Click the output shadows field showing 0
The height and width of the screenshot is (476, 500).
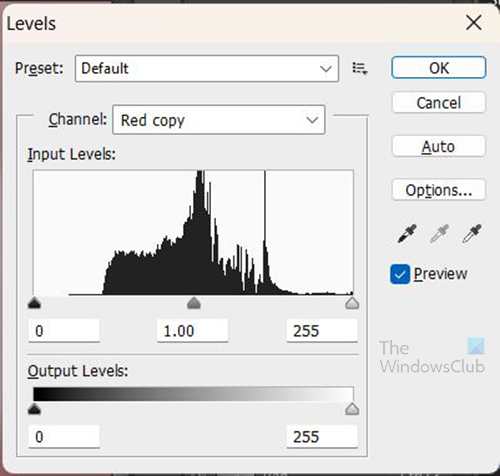tap(64, 436)
